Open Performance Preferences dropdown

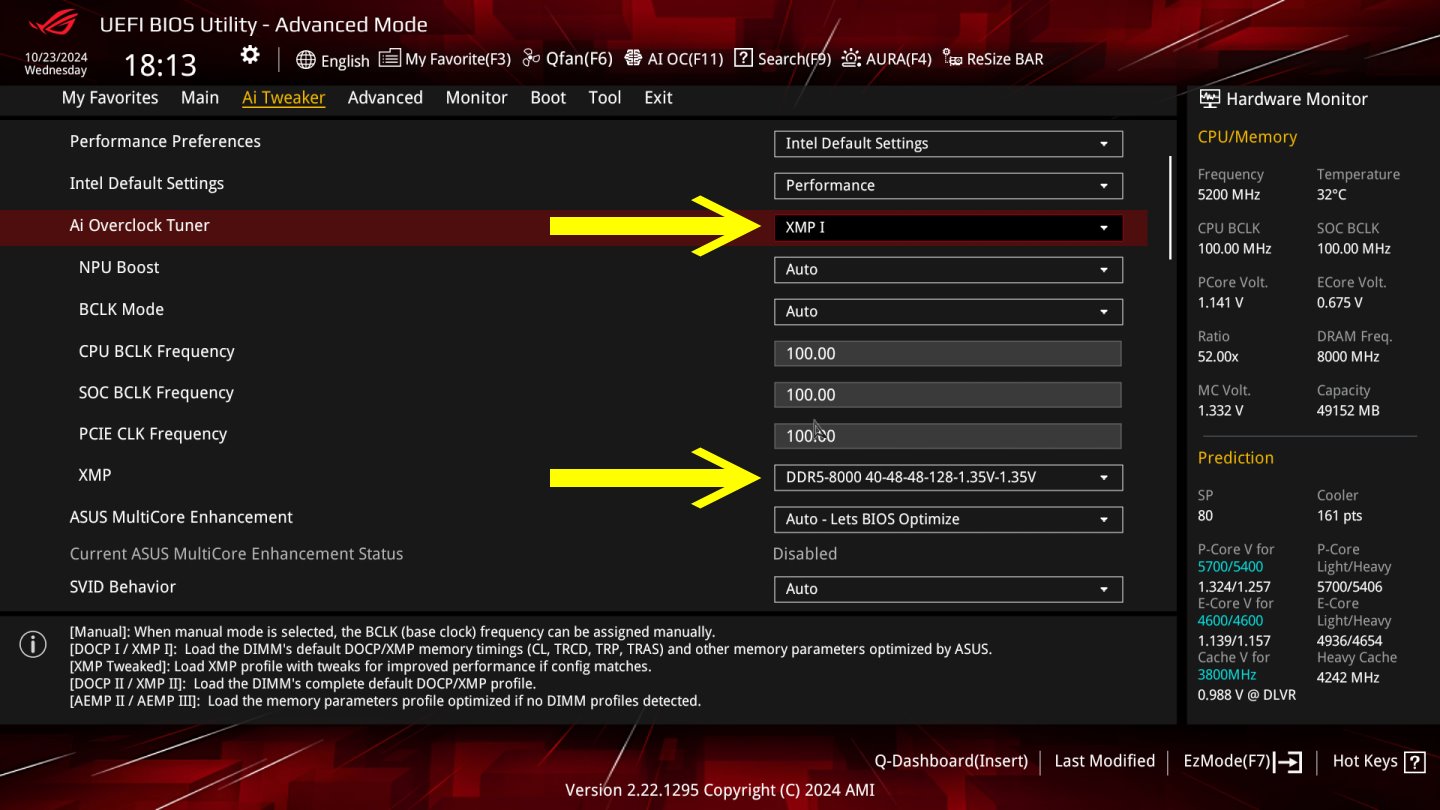tap(948, 144)
